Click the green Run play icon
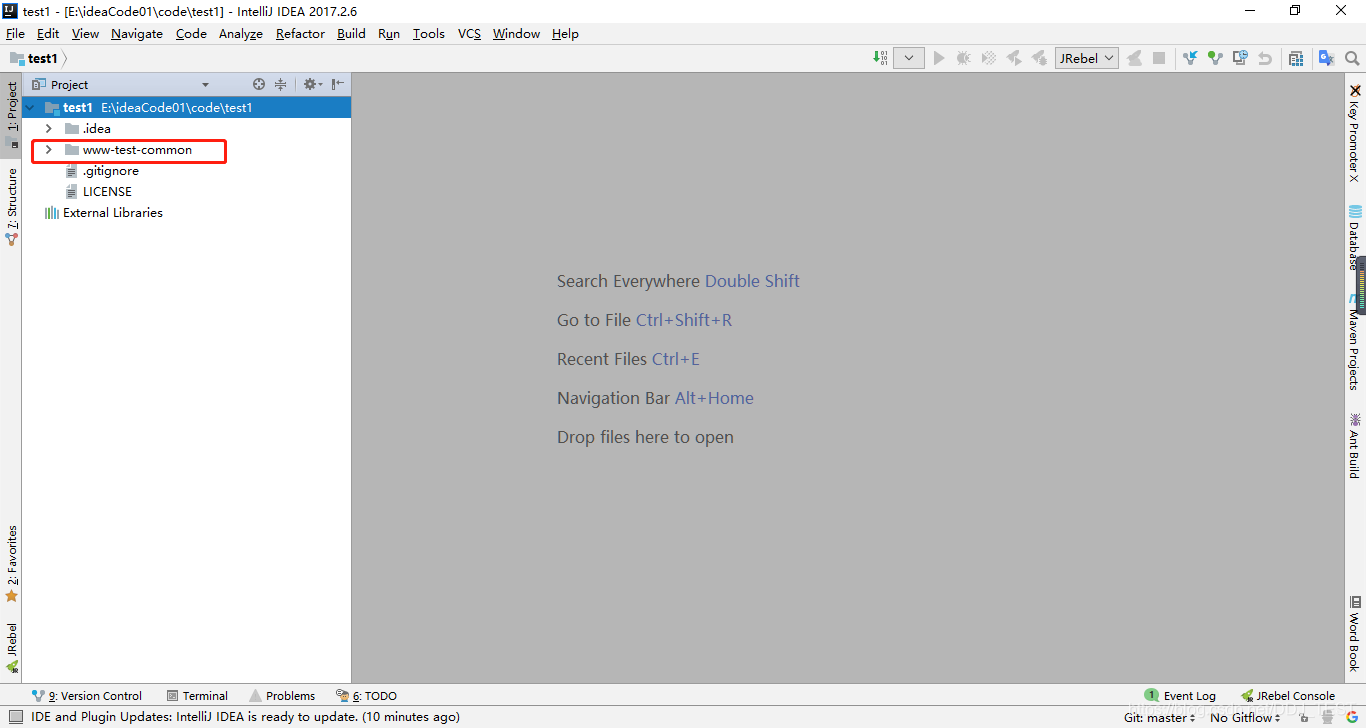Image resolution: width=1366 pixels, height=728 pixels. tap(939, 58)
